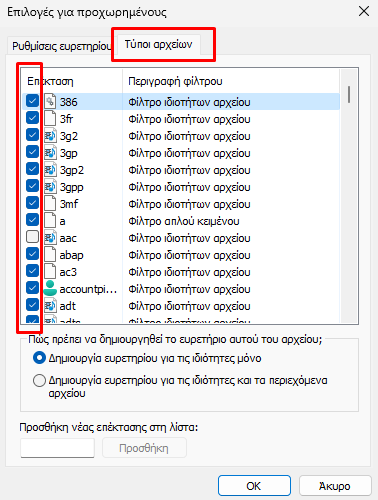Click filter description in the aac row

pos(189,238)
